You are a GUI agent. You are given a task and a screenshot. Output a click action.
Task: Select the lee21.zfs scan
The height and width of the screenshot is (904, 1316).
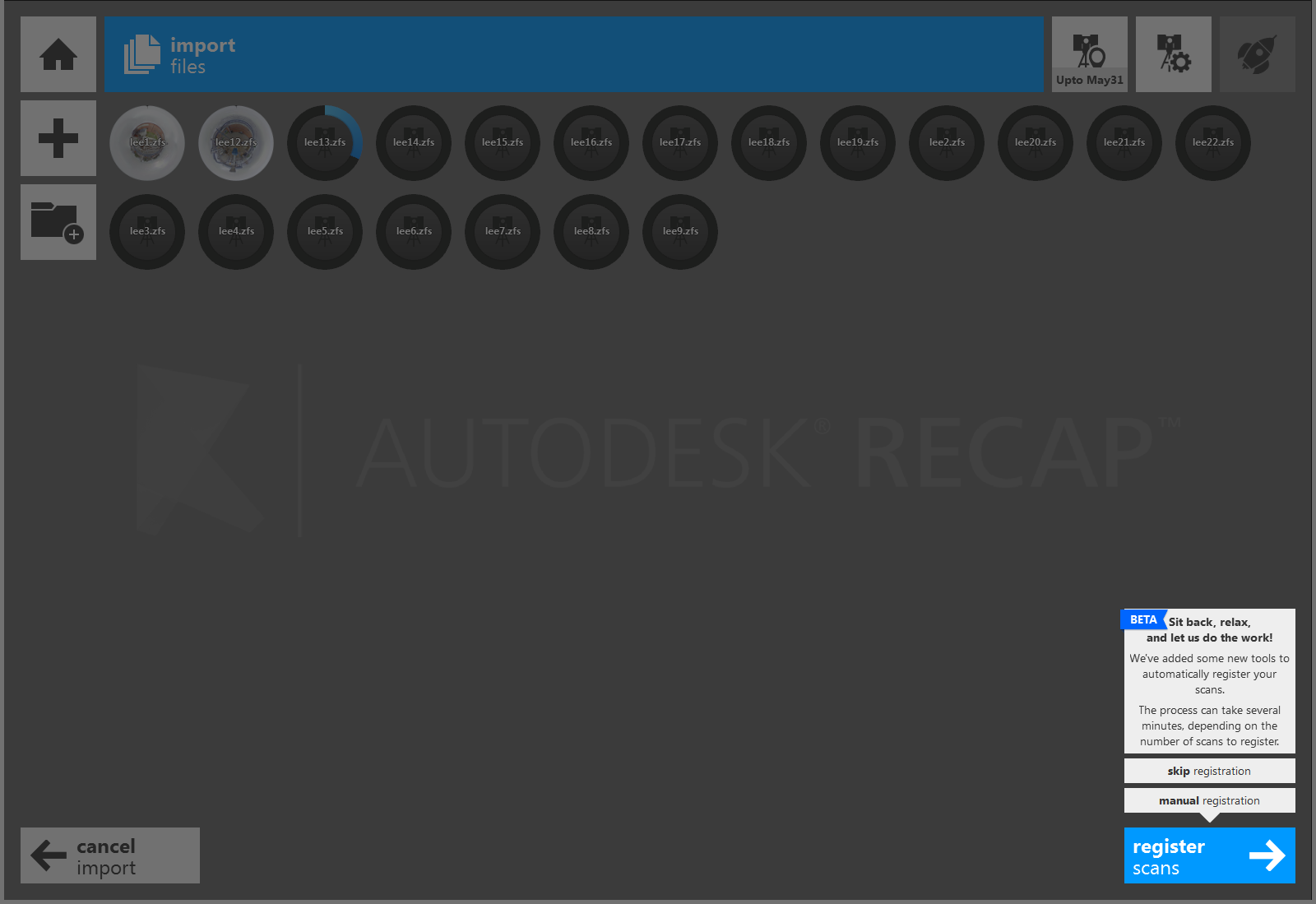[1124, 143]
